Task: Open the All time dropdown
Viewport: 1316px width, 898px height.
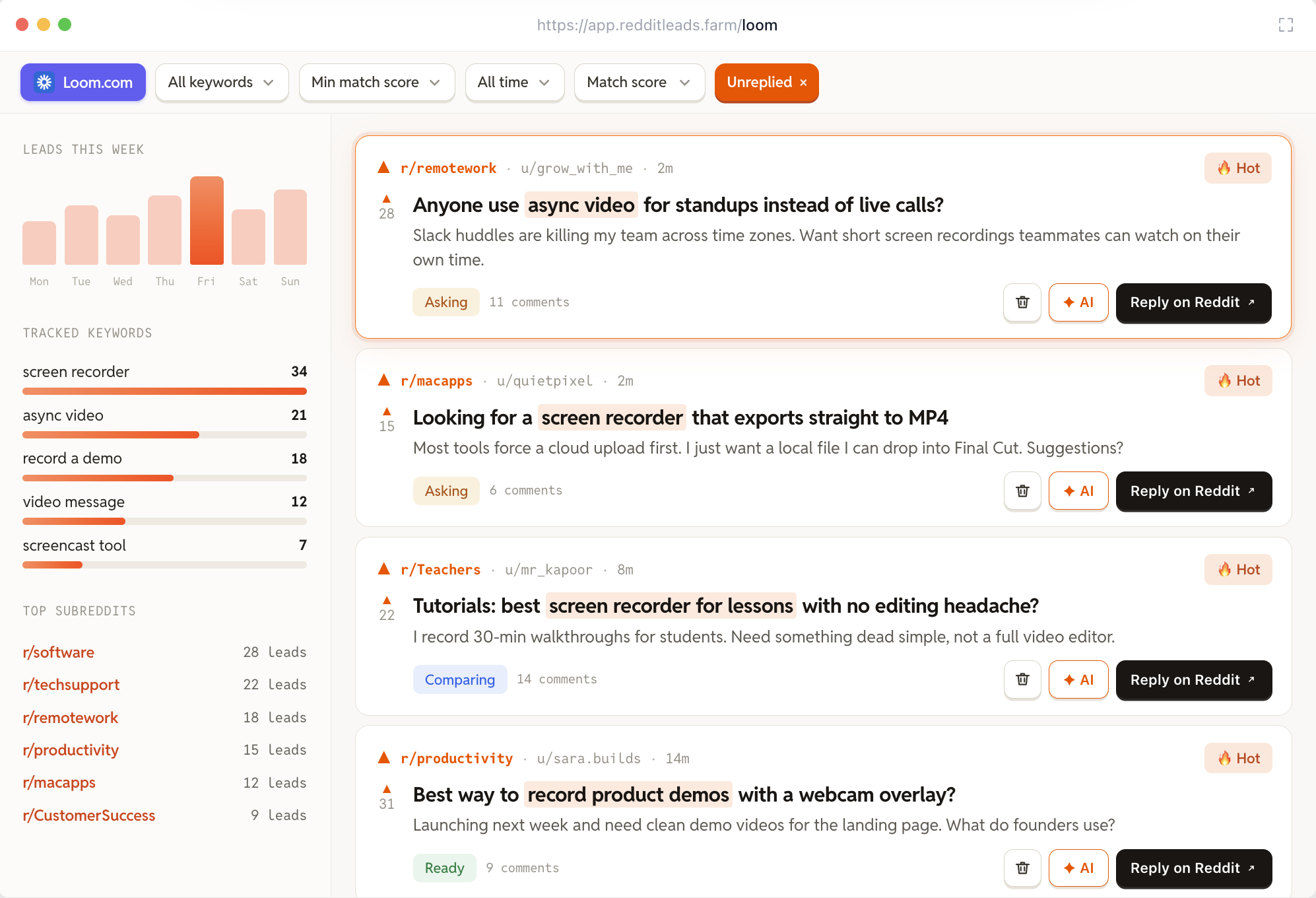Action: pos(515,83)
